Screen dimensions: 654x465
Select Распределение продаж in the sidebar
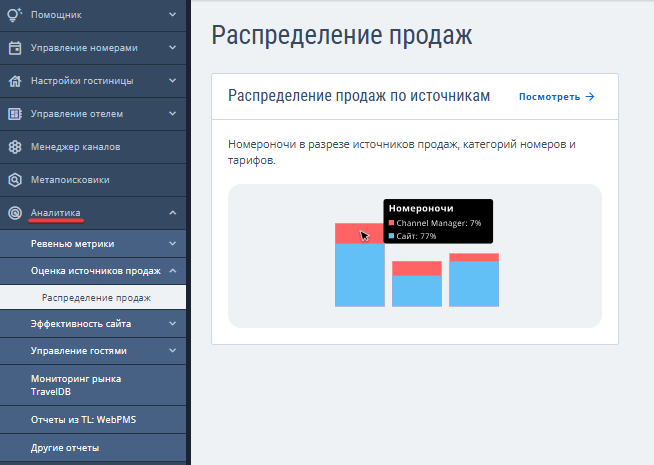click(96, 297)
